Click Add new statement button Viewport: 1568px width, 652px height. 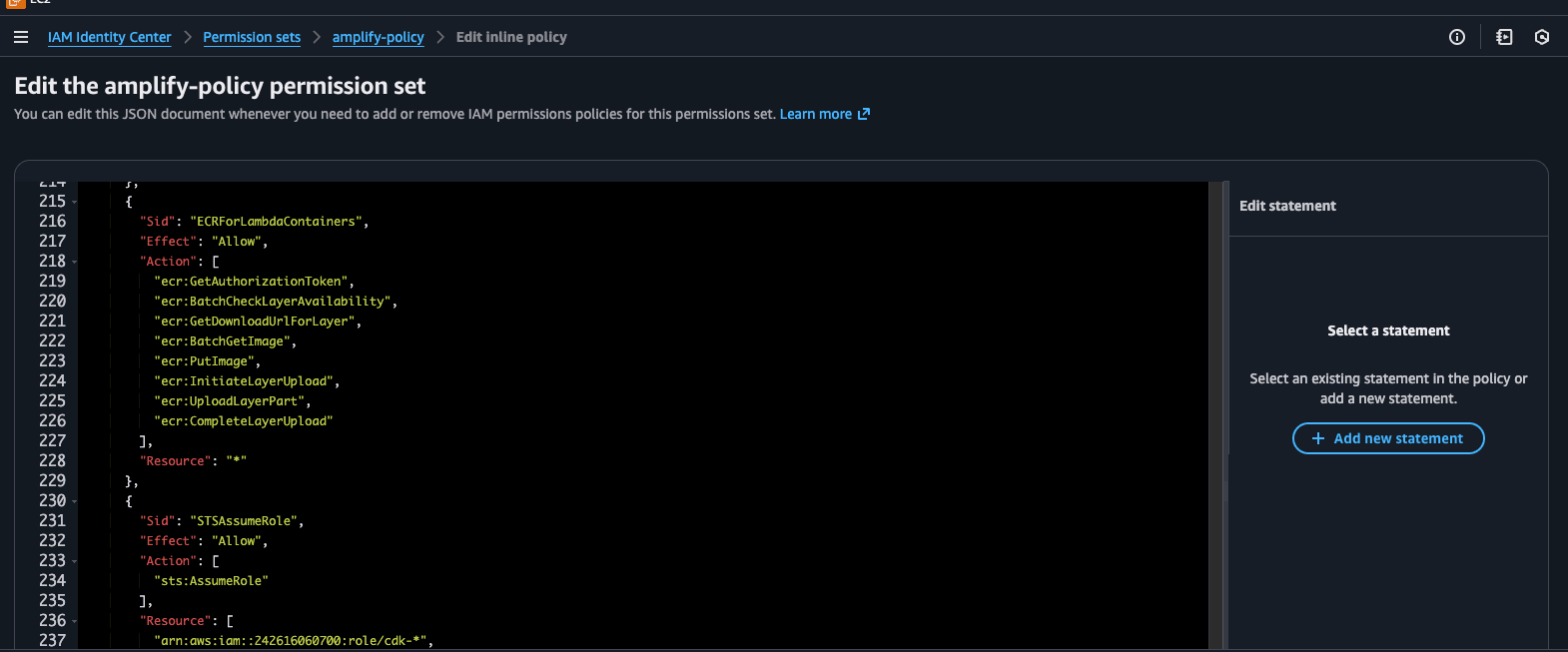(x=1388, y=438)
